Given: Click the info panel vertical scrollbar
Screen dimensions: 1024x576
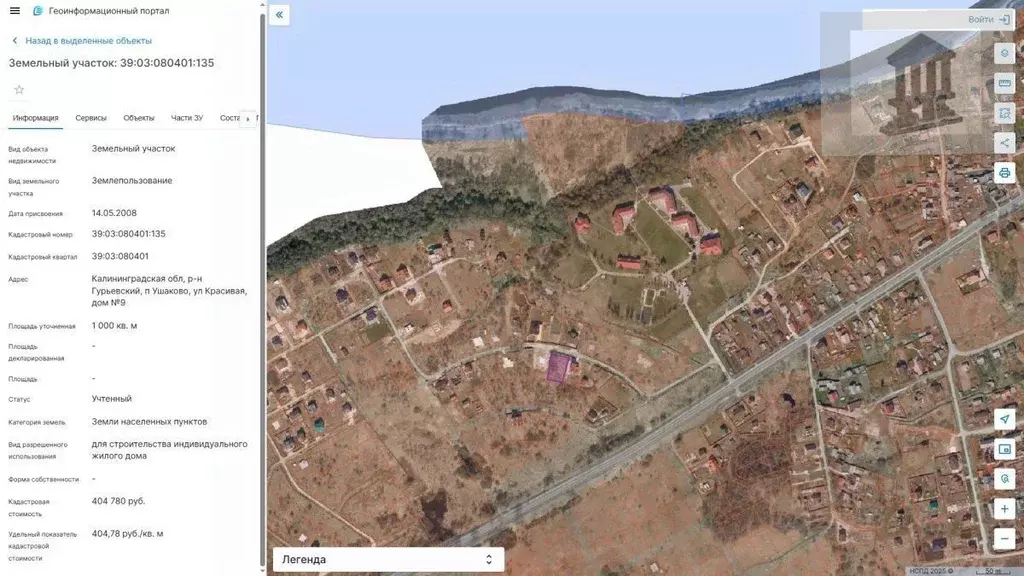Looking at the screenshot, I should coord(263,280).
